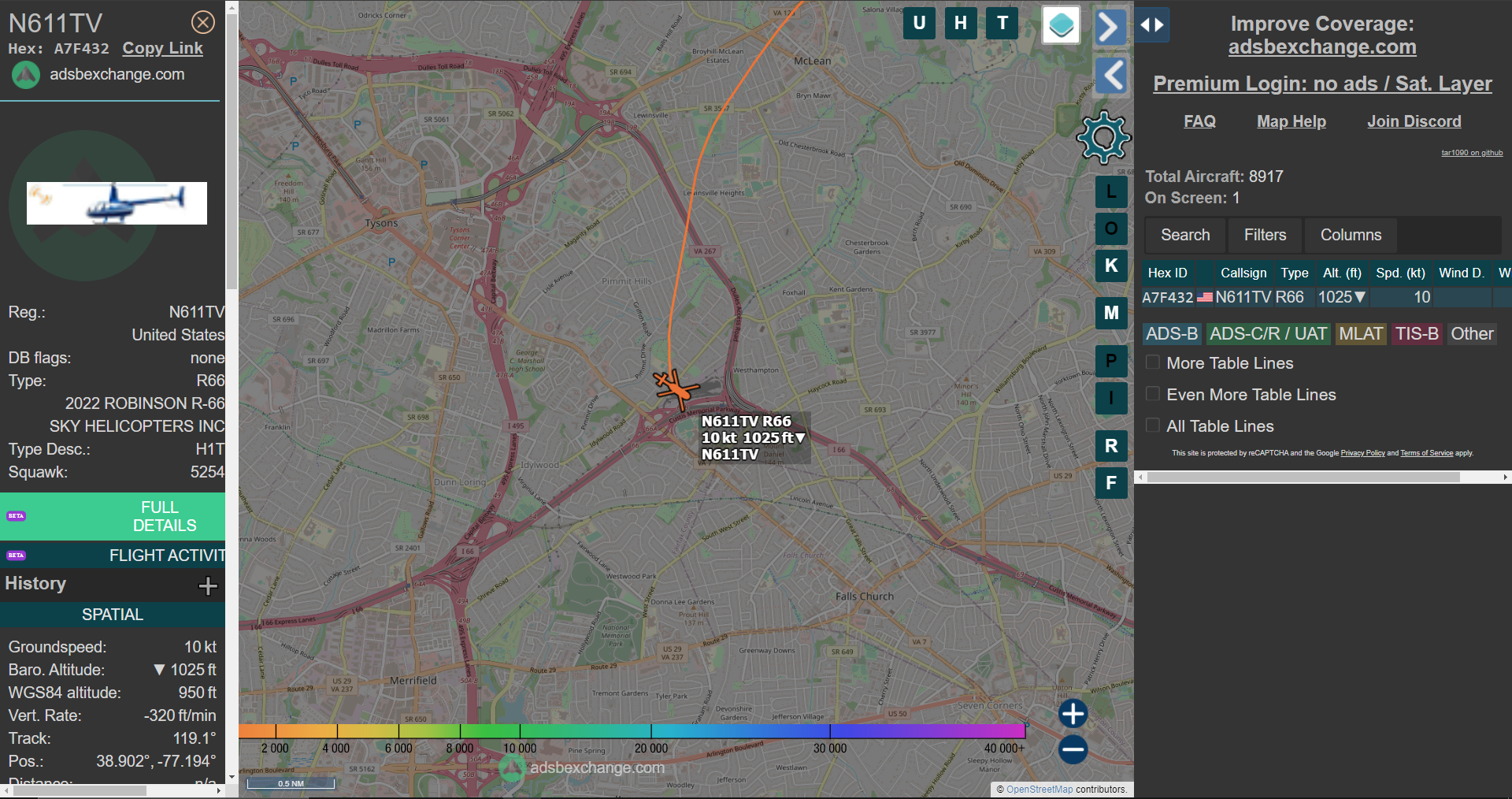Open OpenStreetMap attribution link
Image resolution: width=1512 pixels, height=799 pixels.
[x=1039, y=789]
